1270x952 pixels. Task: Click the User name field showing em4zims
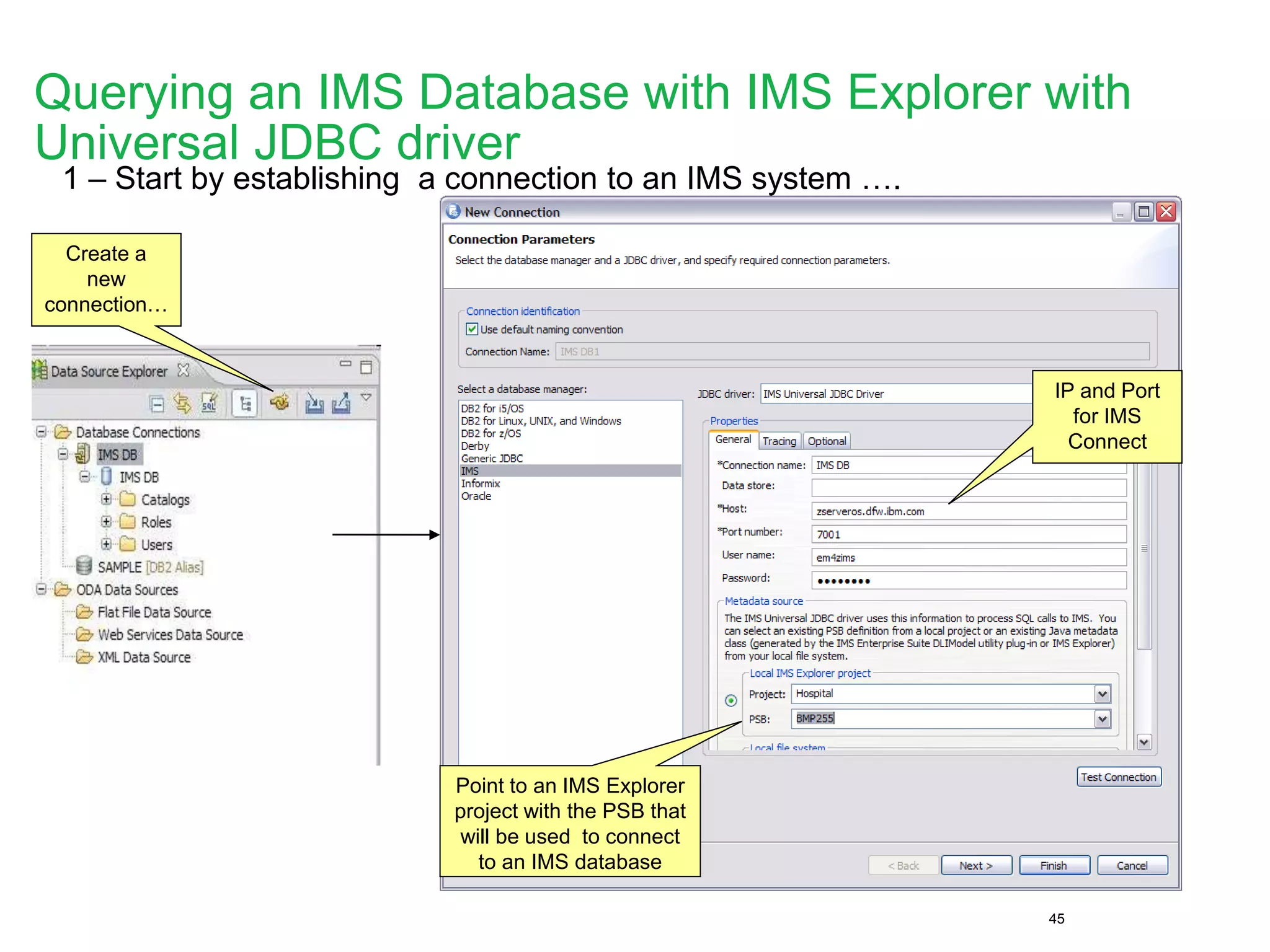[969, 557]
